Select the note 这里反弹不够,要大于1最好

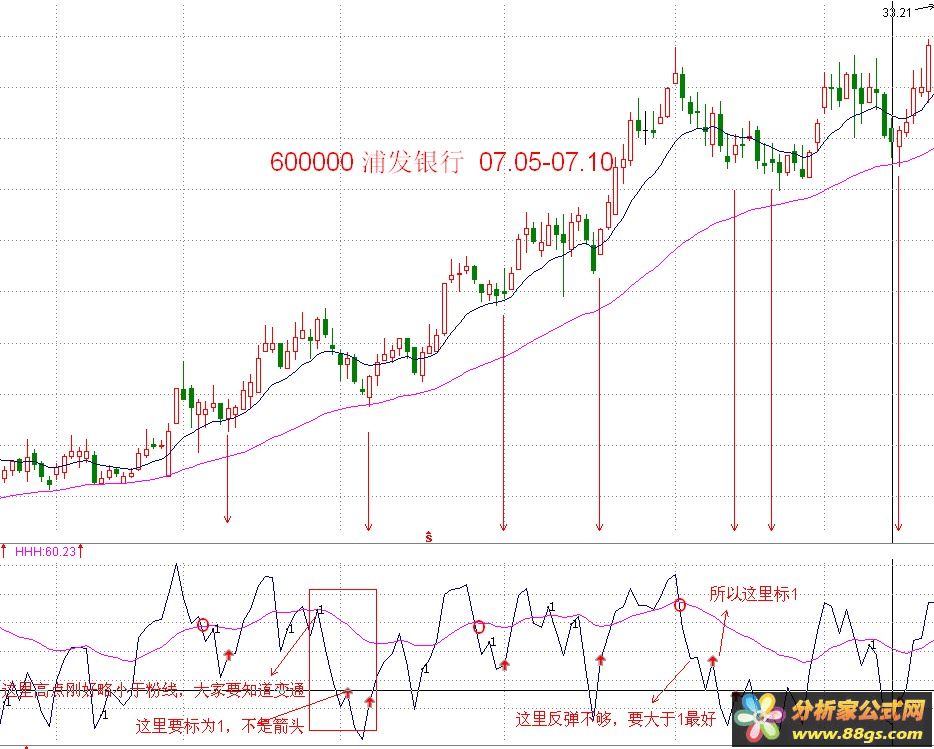click(615, 719)
